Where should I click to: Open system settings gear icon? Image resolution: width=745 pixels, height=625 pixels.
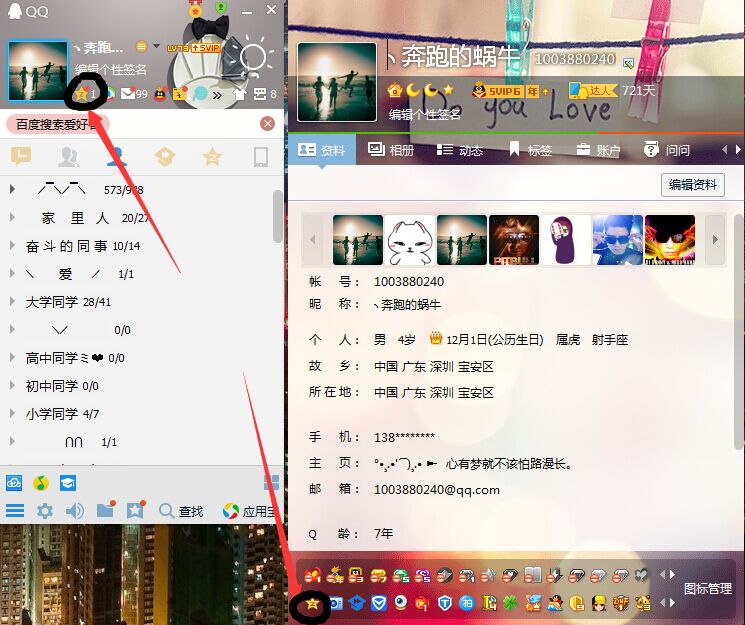coord(45,511)
